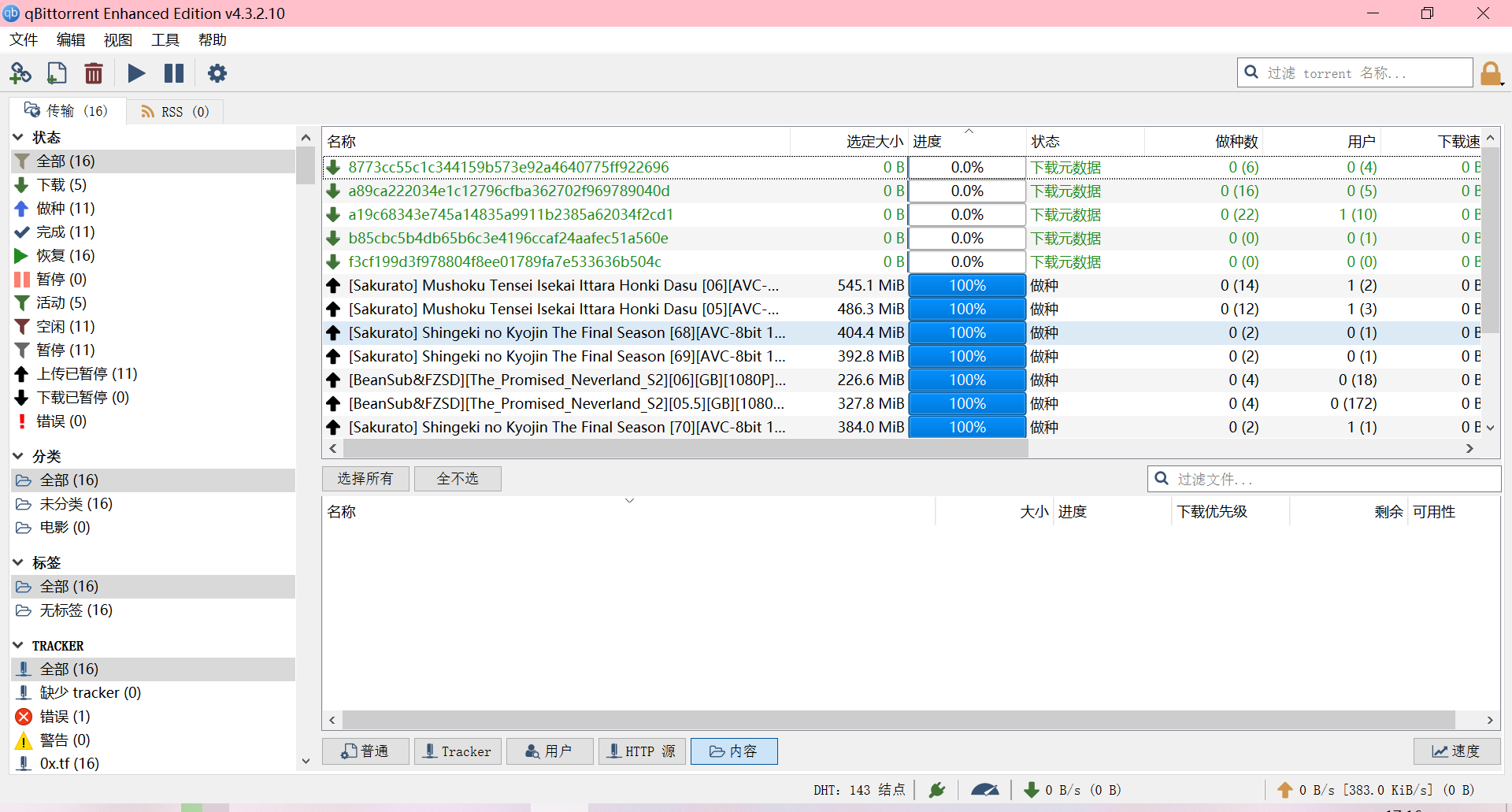Open the 编辑 menu
Image resolution: width=1512 pixels, height=812 pixels.
[71, 40]
